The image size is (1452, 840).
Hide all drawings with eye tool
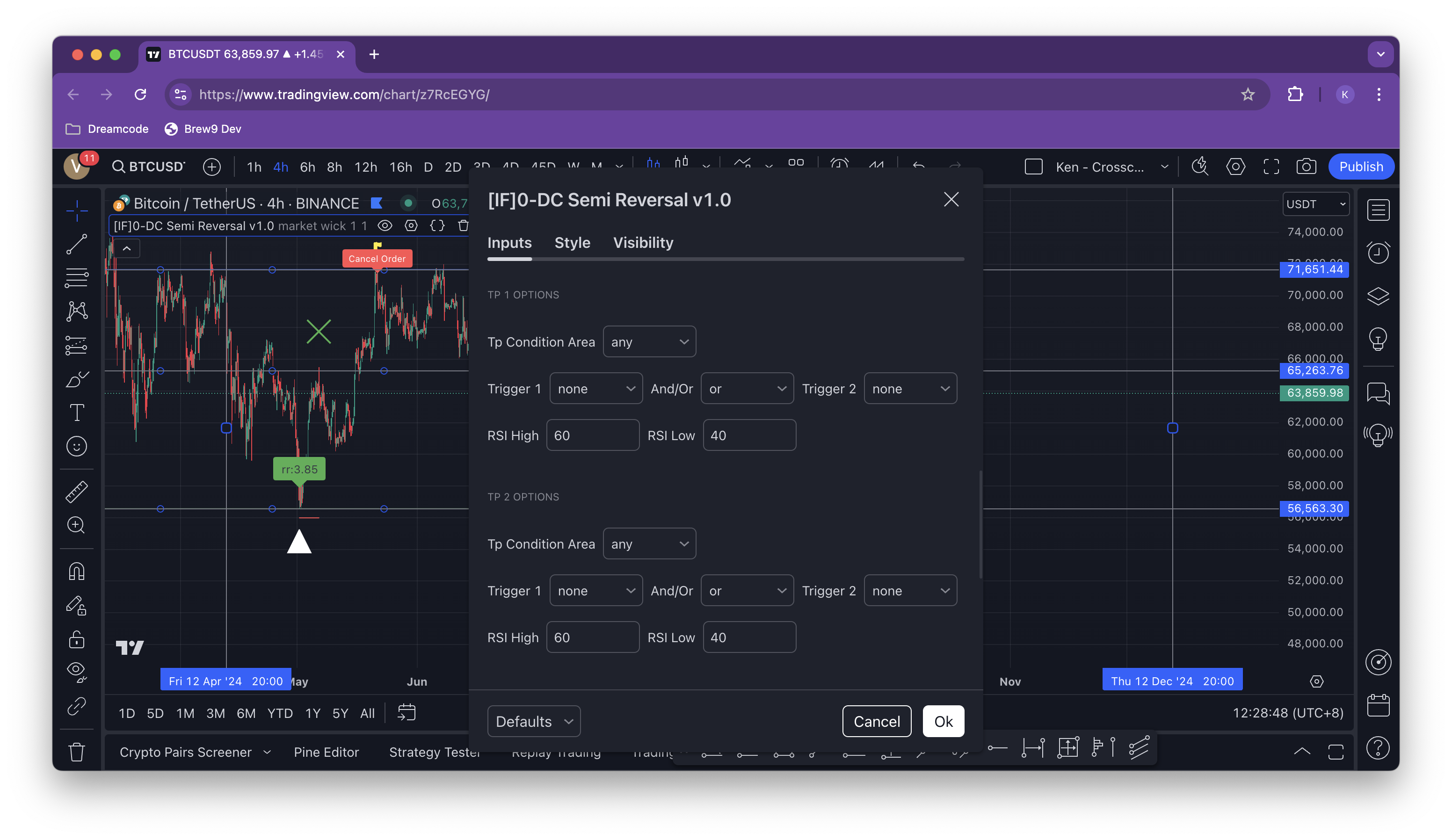tap(77, 673)
